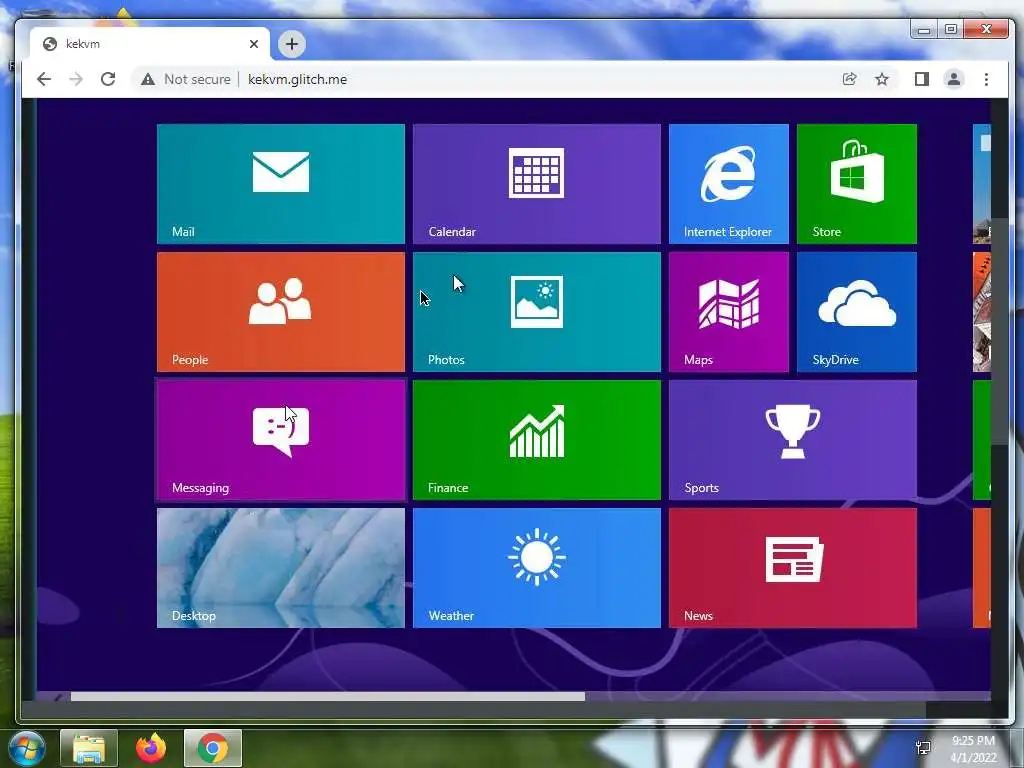Open Chrome's three-dot menu
Image resolution: width=1024 pixels, height=768 pixels.
pyautogui.click(x=986, y=79)
